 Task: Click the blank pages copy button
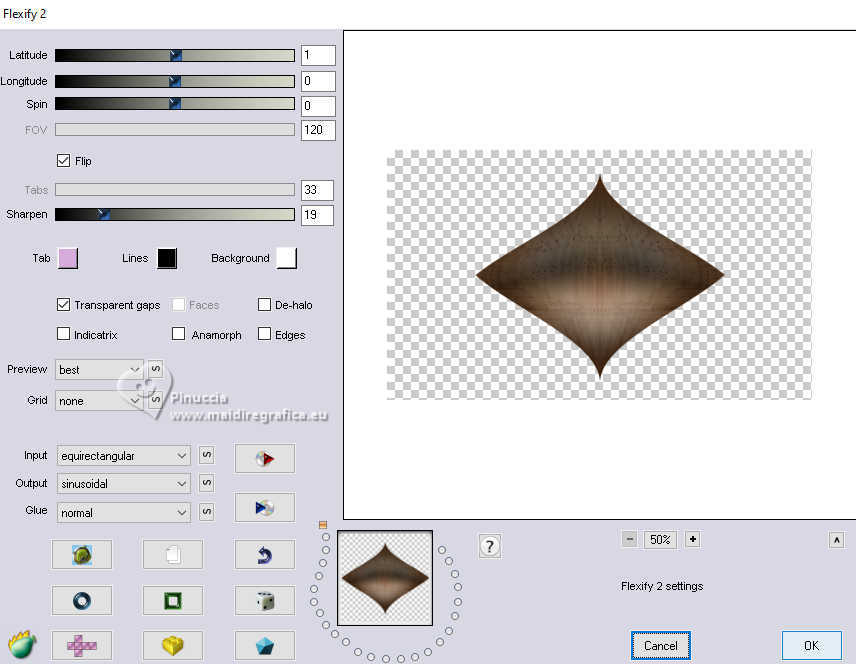[173, 555]
